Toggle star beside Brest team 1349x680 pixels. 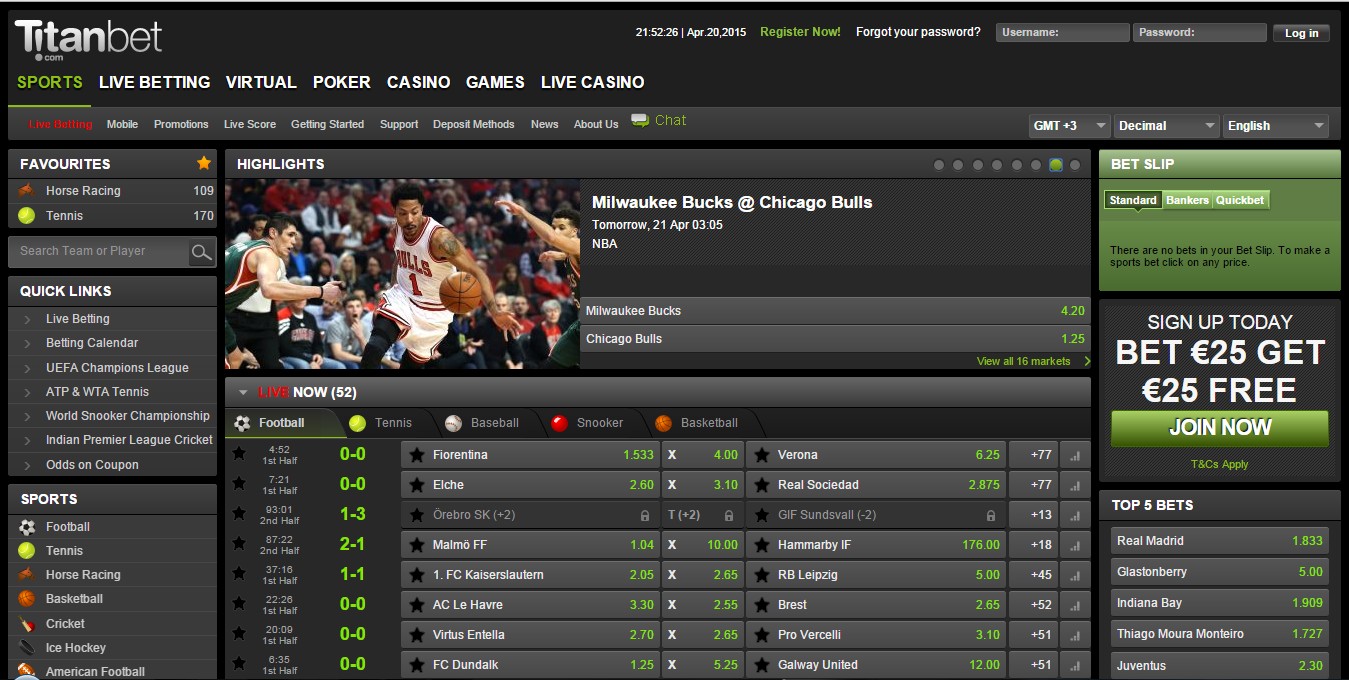[762, 605]
